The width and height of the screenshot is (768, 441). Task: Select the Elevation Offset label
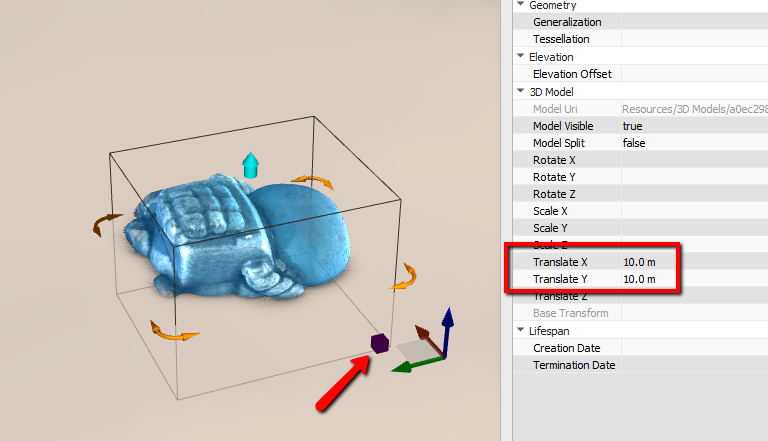[572, 74]
